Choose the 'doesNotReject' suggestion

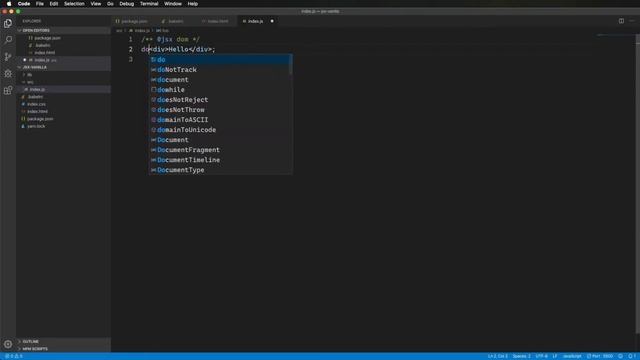220,100
